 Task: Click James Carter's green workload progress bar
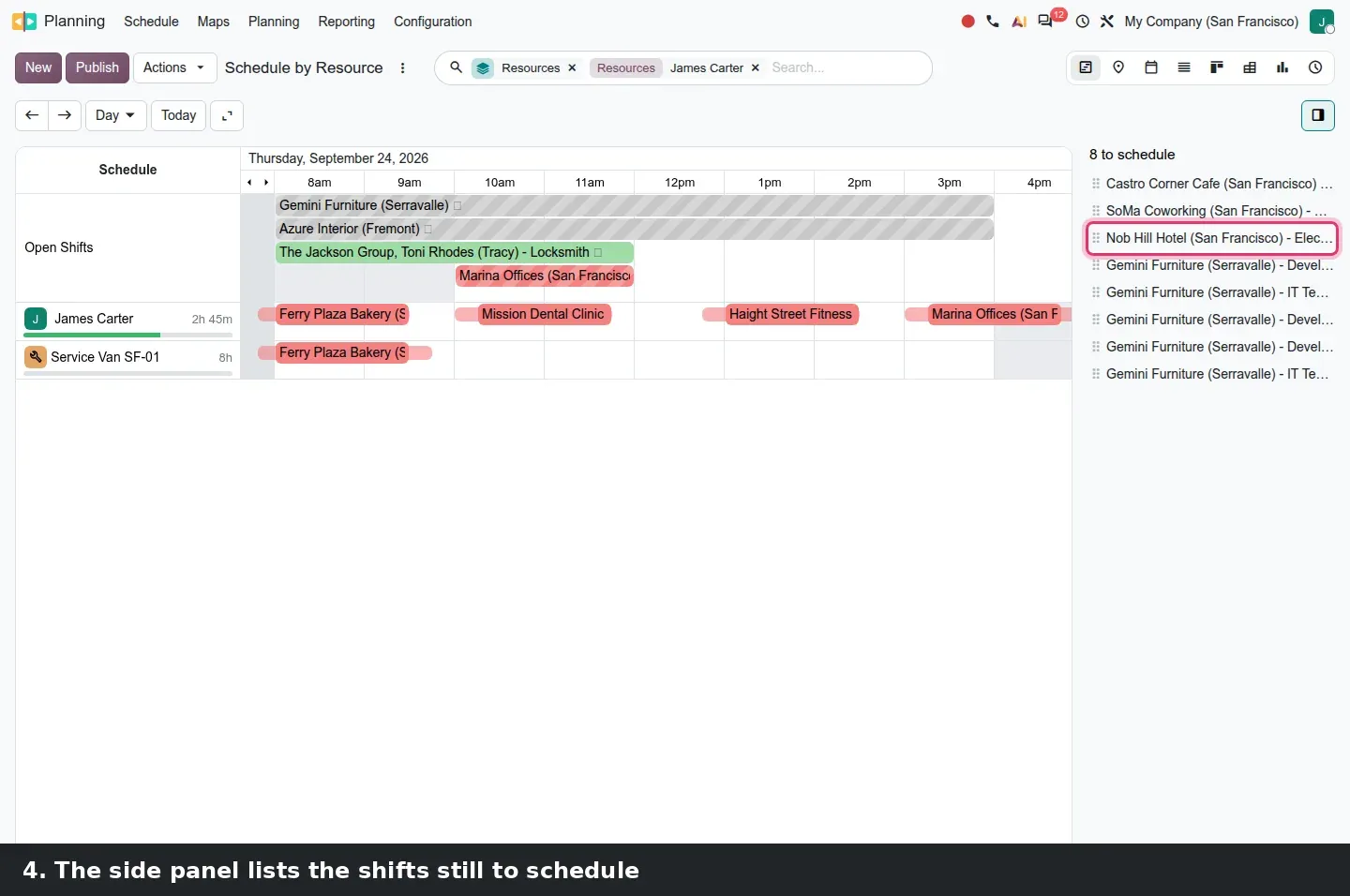[x=92, y=335]
